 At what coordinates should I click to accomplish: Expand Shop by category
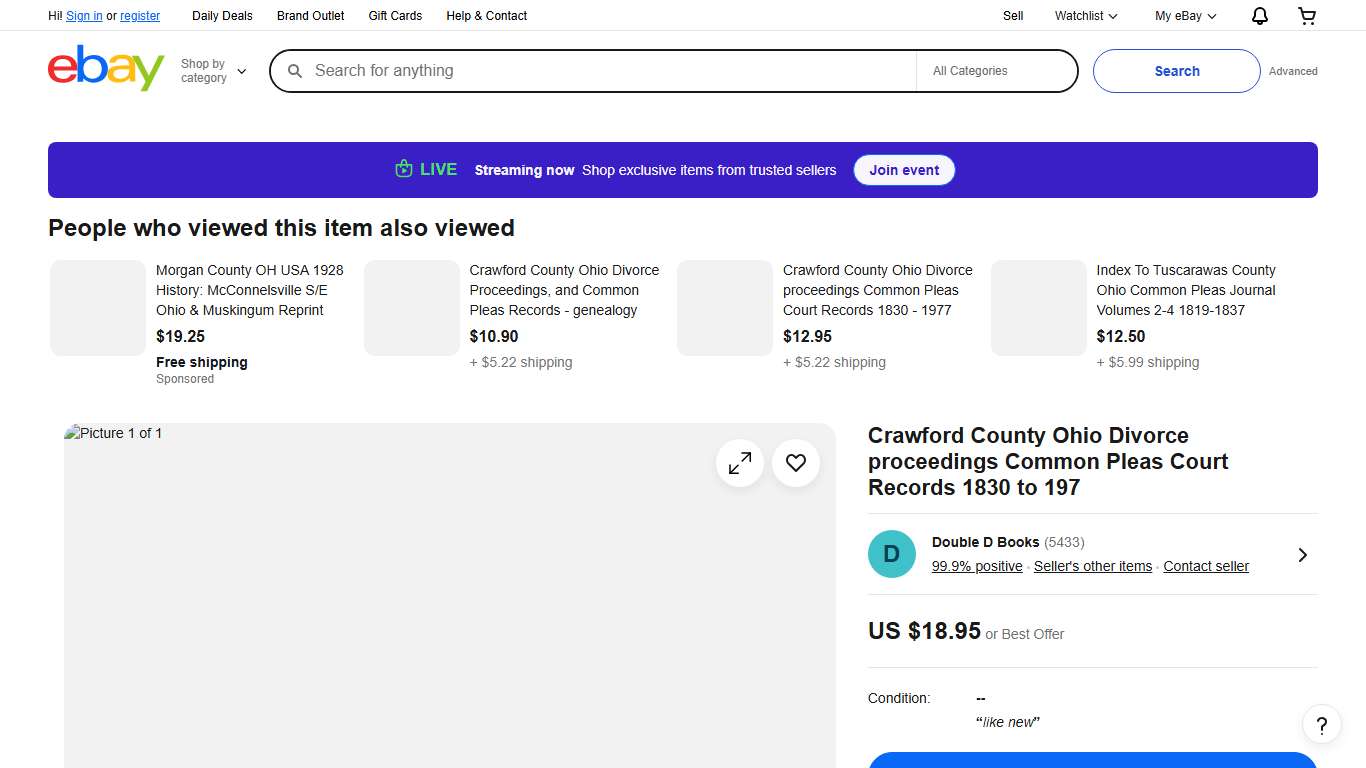pos(212,70)
